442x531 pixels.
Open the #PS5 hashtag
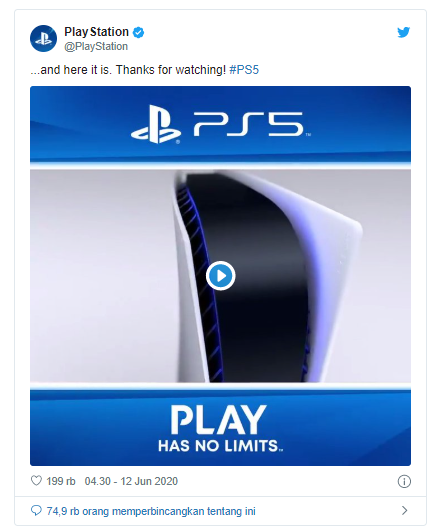click(244, 70)
